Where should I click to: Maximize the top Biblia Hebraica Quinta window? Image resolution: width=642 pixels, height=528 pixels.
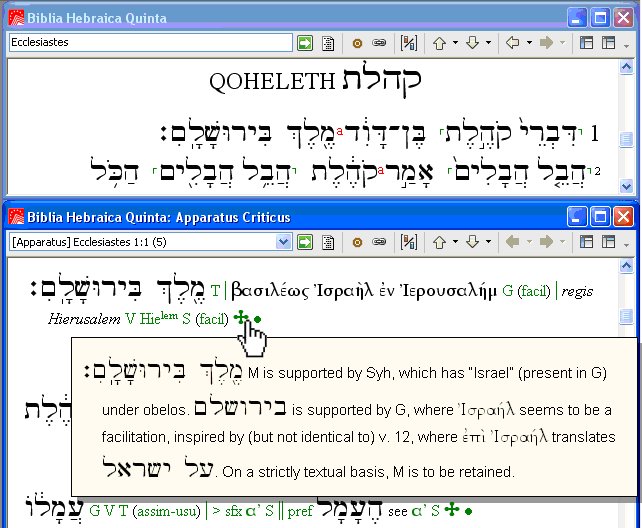[x=600, y=18]
